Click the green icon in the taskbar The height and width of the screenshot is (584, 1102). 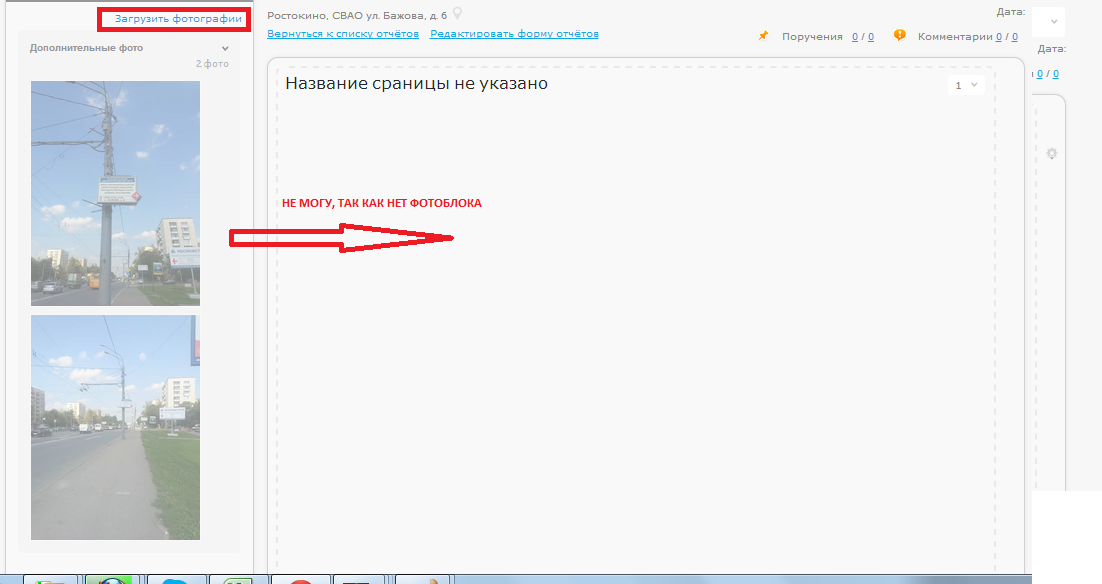pyautogui.click(x=236, y=580)
